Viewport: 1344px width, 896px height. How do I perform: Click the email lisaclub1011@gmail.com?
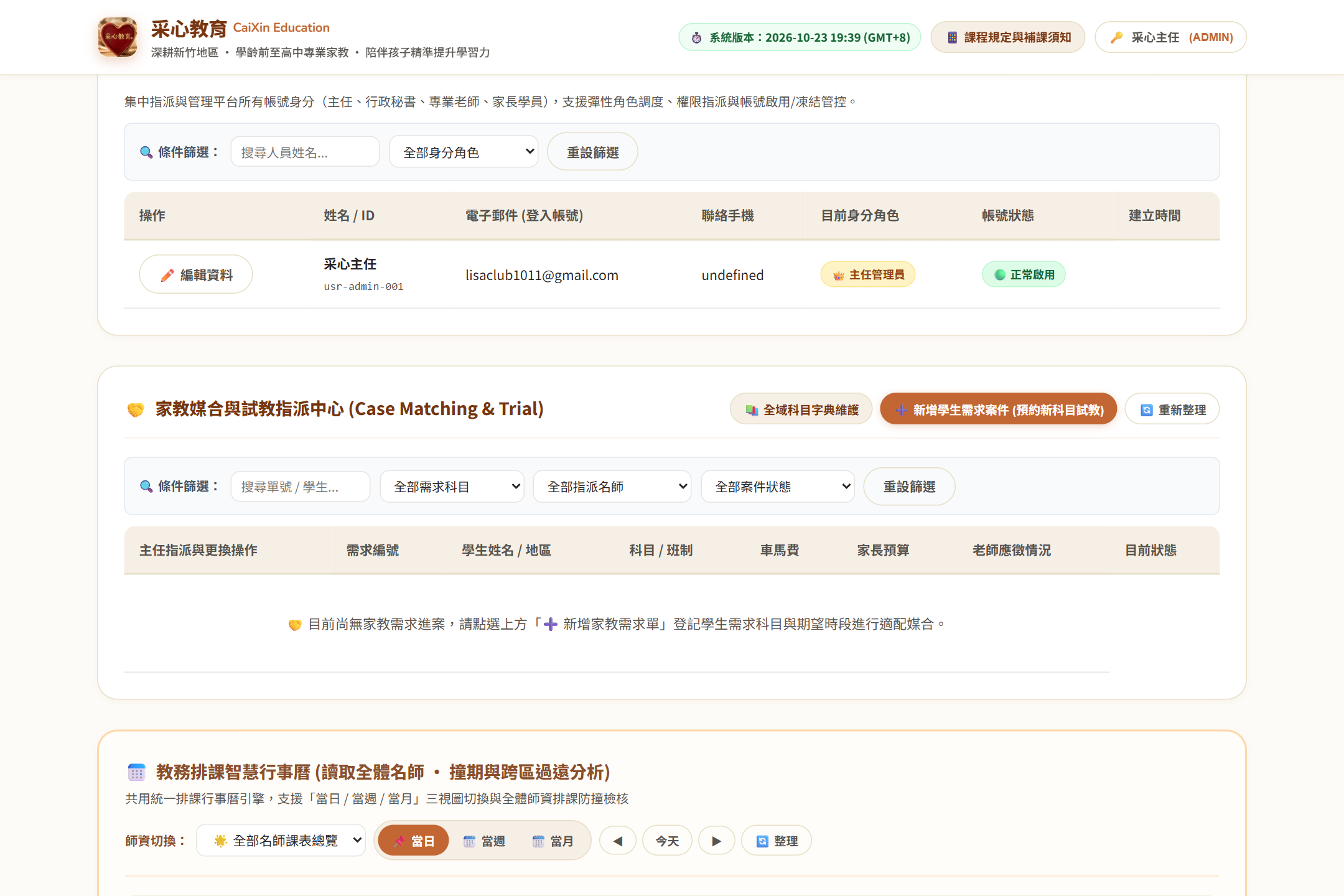click(x=542, y=275)
